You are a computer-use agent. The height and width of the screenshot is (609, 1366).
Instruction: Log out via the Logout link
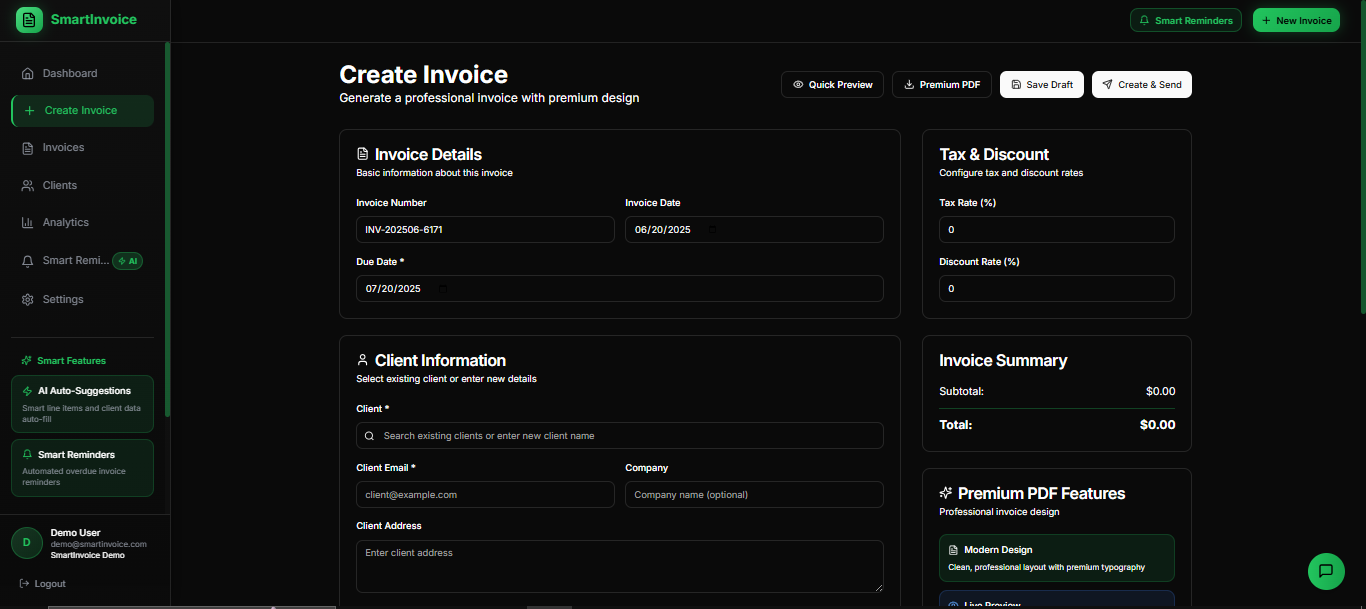pos(42,583)
